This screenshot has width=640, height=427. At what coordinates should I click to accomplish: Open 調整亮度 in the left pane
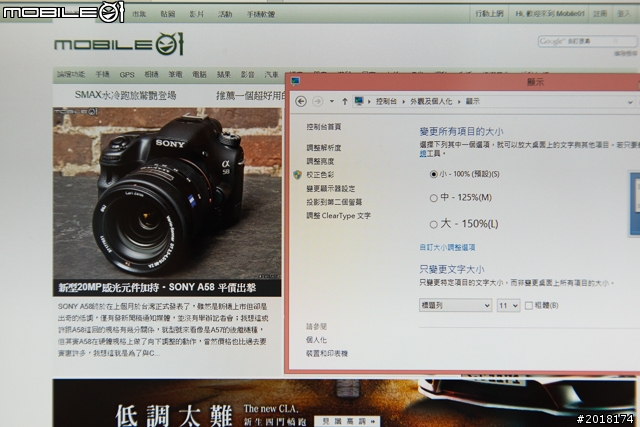click(x=320, y=162)
